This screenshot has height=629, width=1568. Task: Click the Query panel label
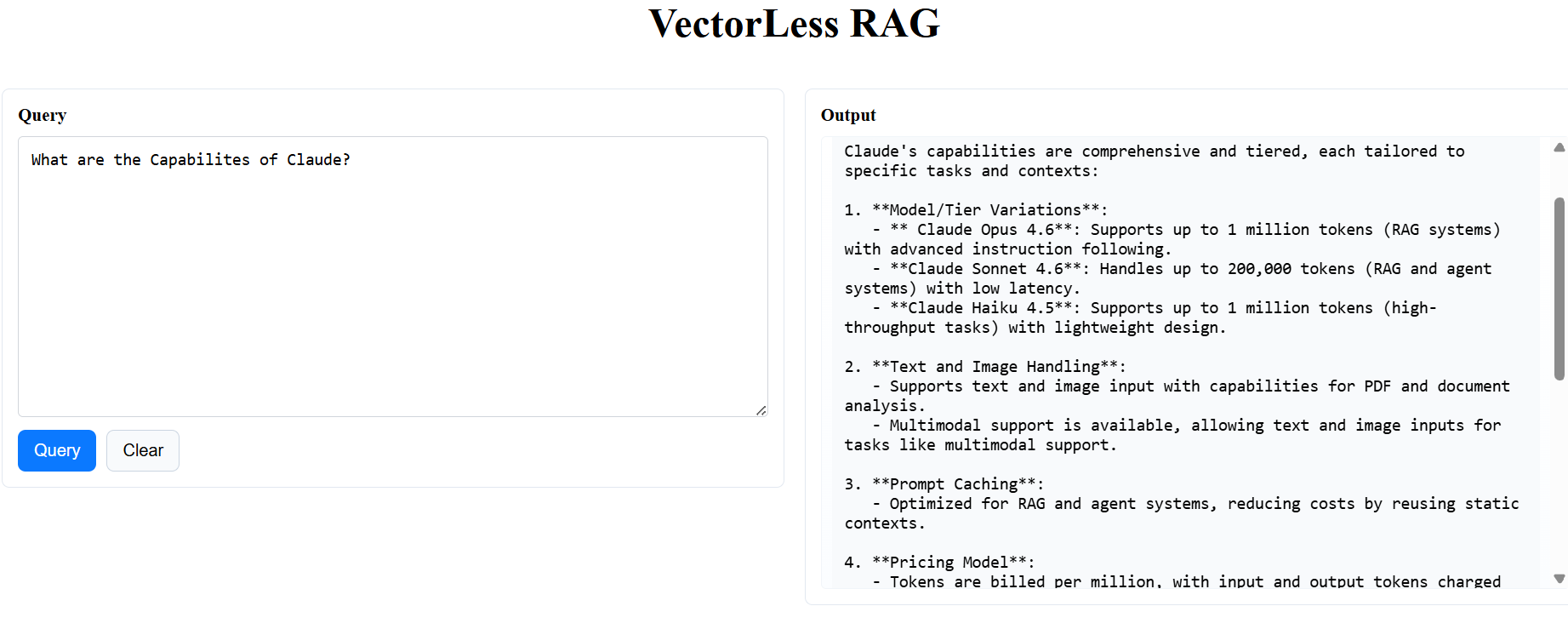[x=43, y=115]
